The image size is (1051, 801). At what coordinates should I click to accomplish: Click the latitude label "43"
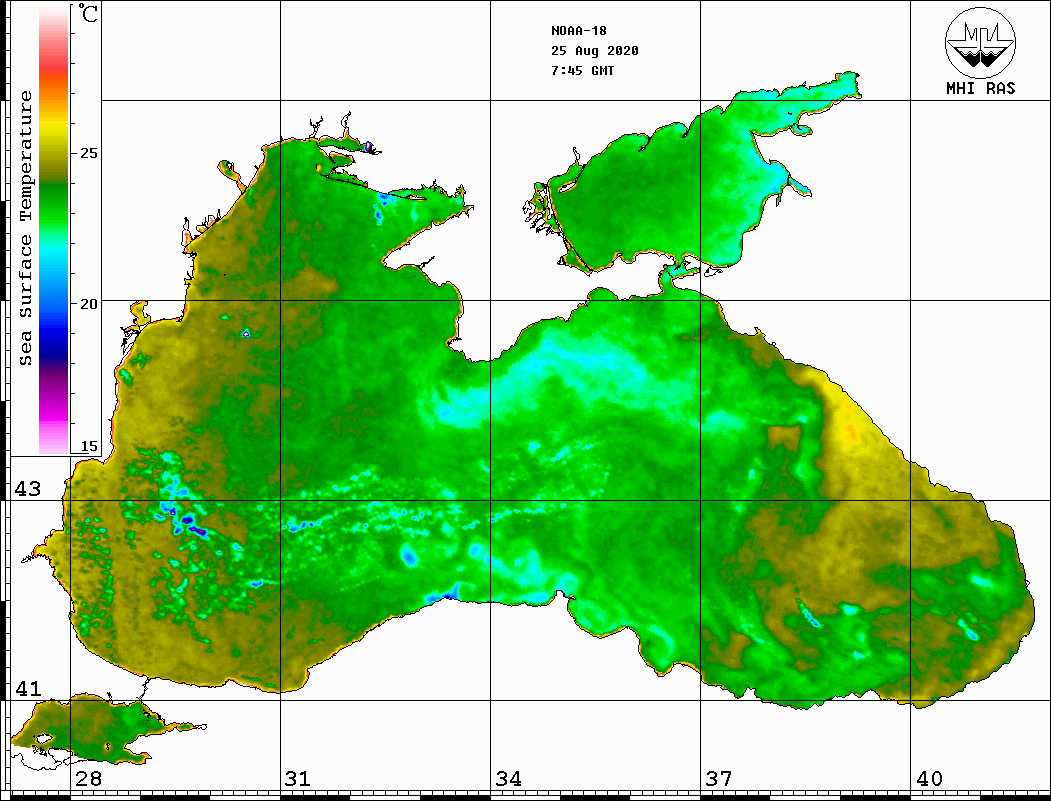28,489
